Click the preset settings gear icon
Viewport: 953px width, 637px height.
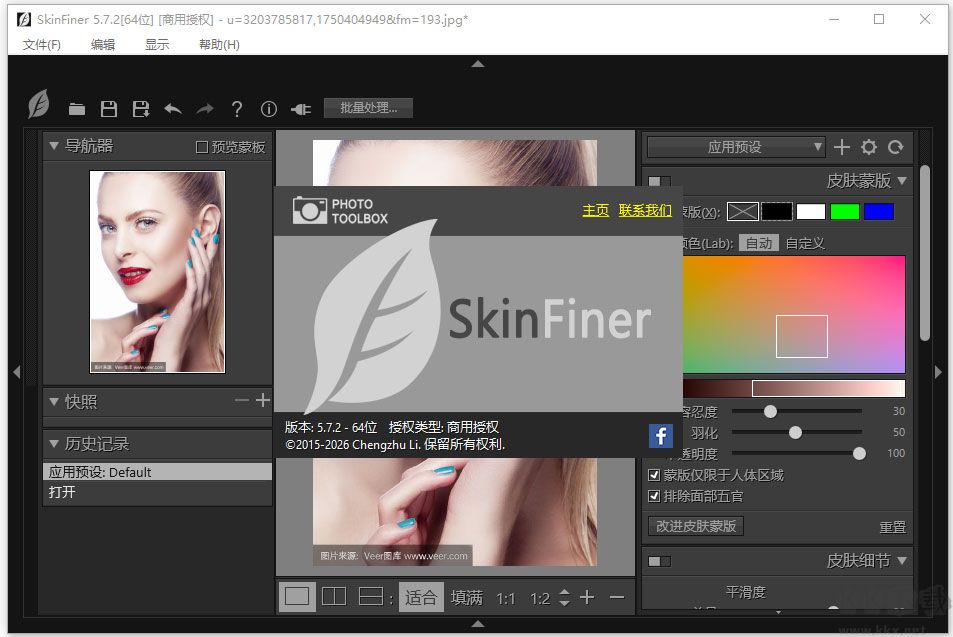coord(868,146)
